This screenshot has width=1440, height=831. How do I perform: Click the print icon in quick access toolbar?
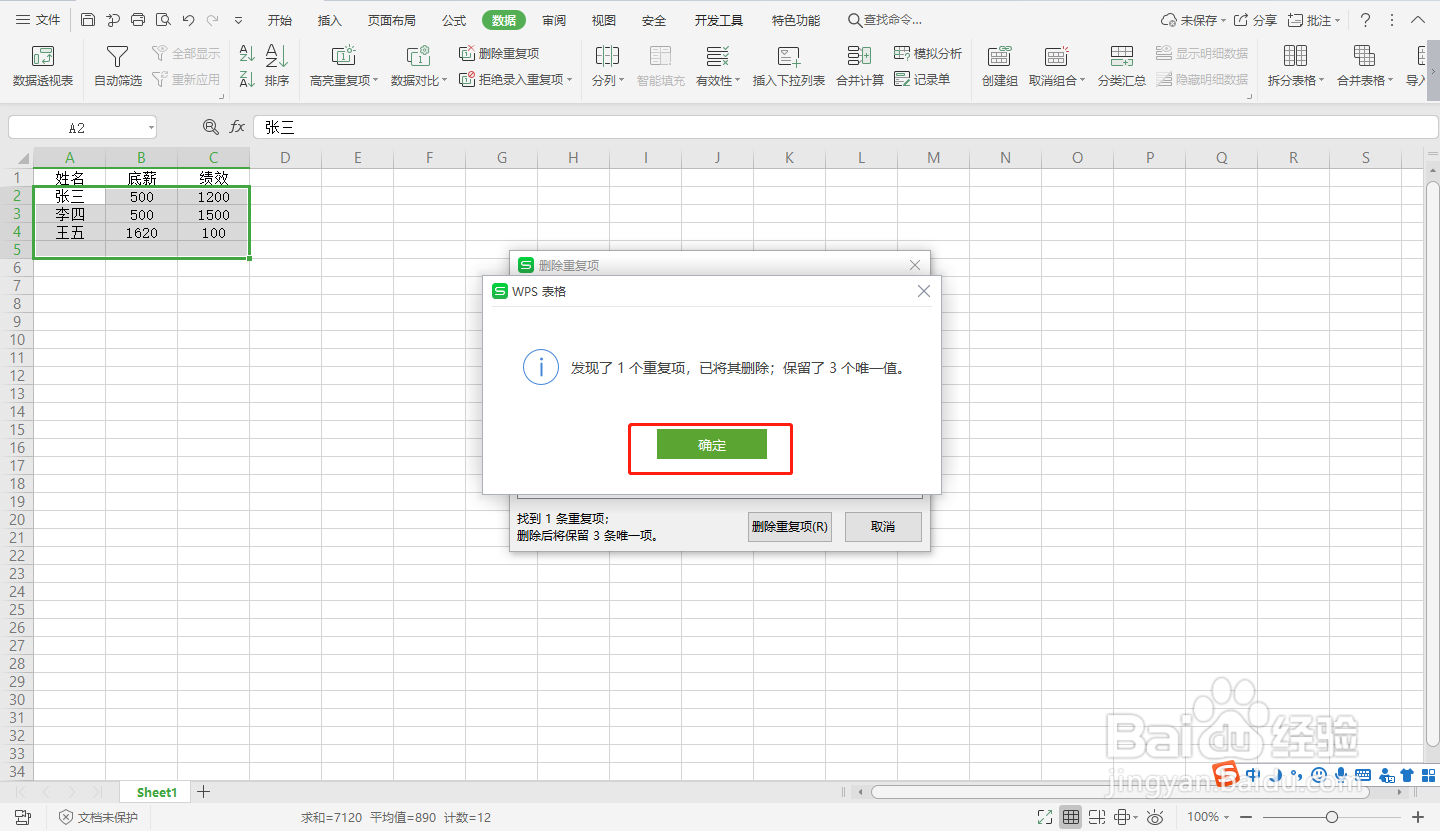coord(138,20)
